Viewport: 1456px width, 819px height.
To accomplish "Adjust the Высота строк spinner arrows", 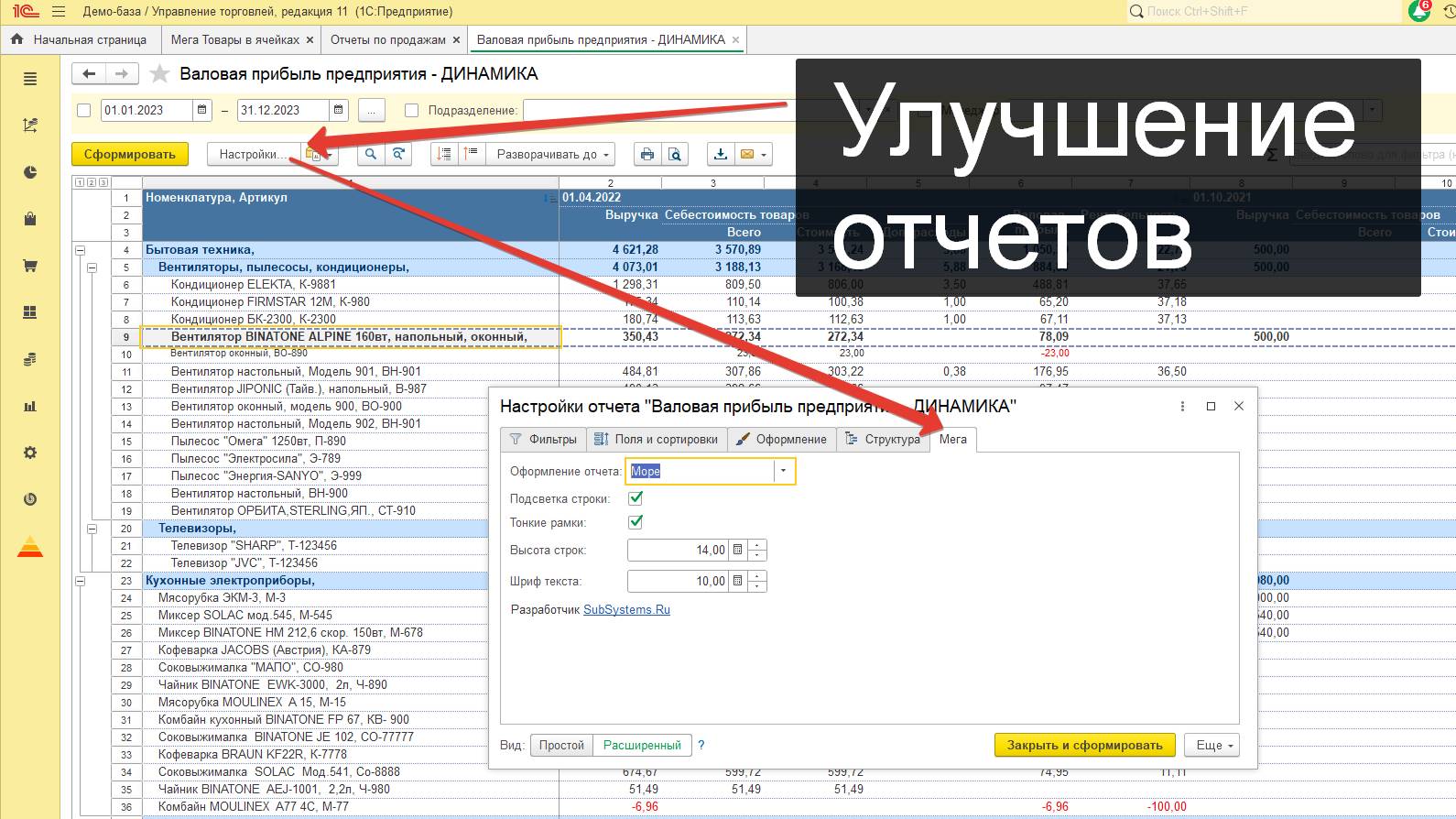I will coord(757,551).
